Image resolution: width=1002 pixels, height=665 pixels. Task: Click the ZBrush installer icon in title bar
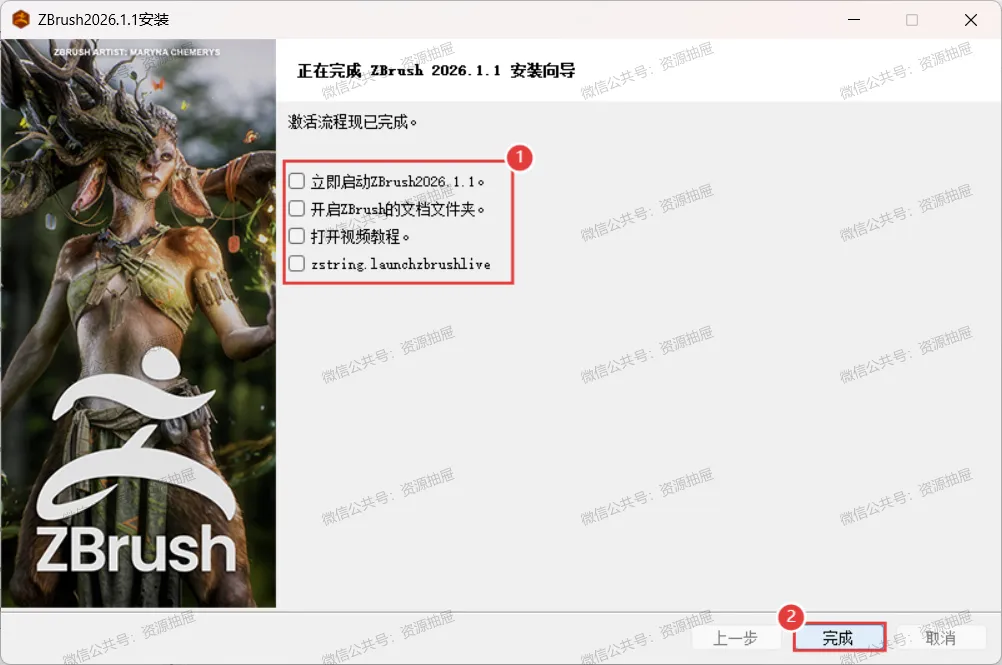tap(21, 20)
